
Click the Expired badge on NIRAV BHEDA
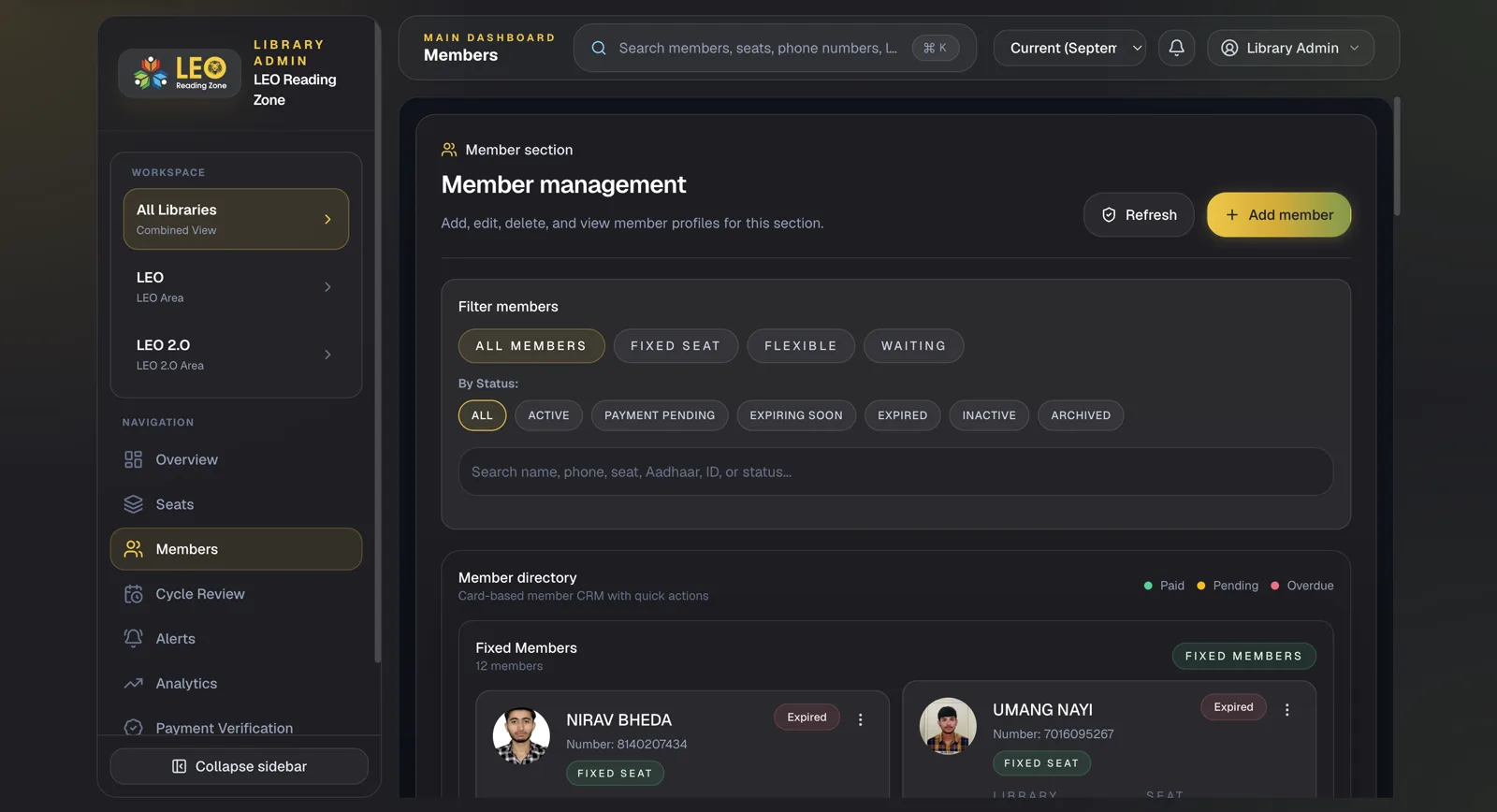click(807, 718)
